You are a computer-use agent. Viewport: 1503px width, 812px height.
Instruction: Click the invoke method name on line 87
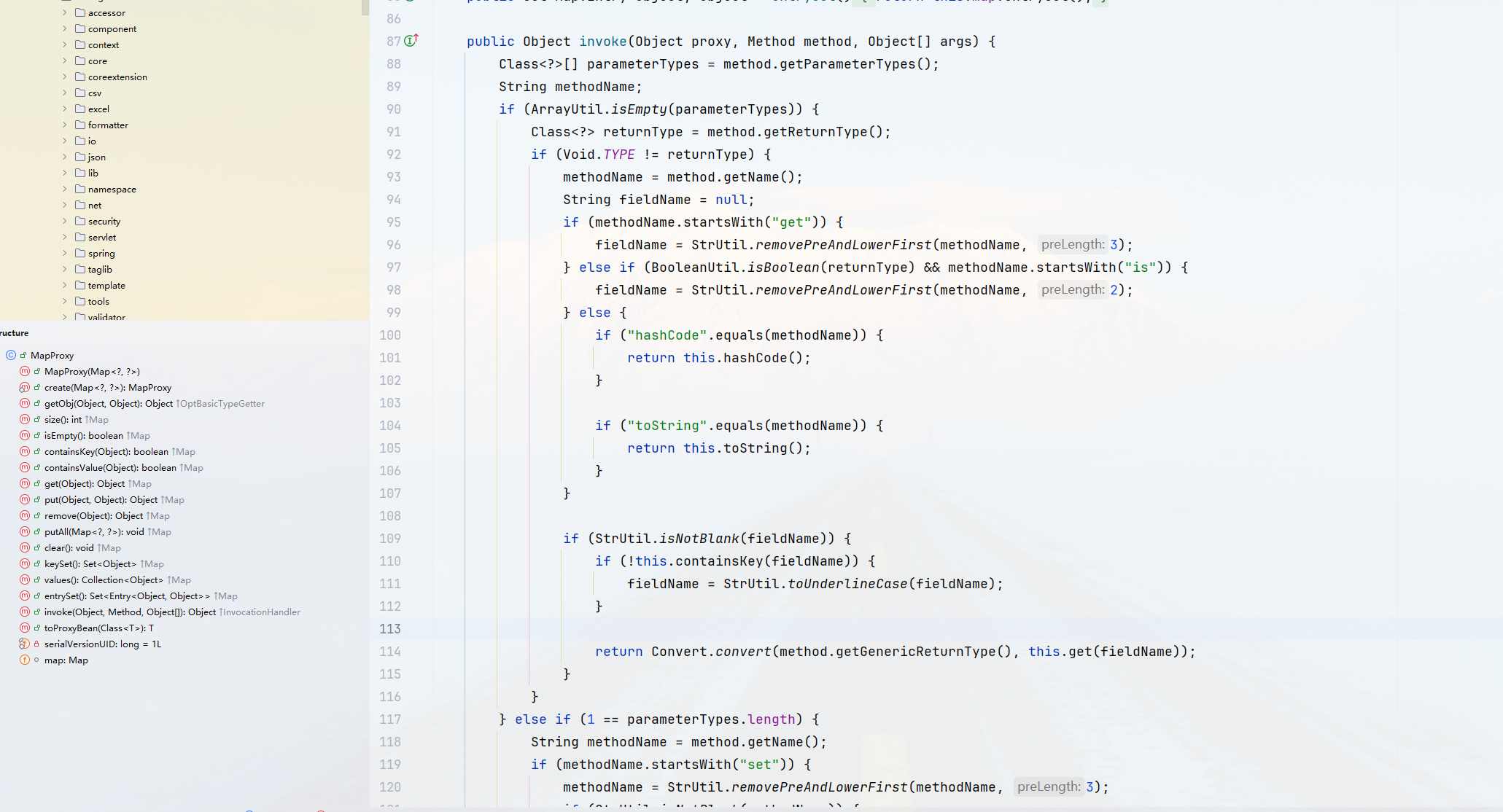click(602, 42)
